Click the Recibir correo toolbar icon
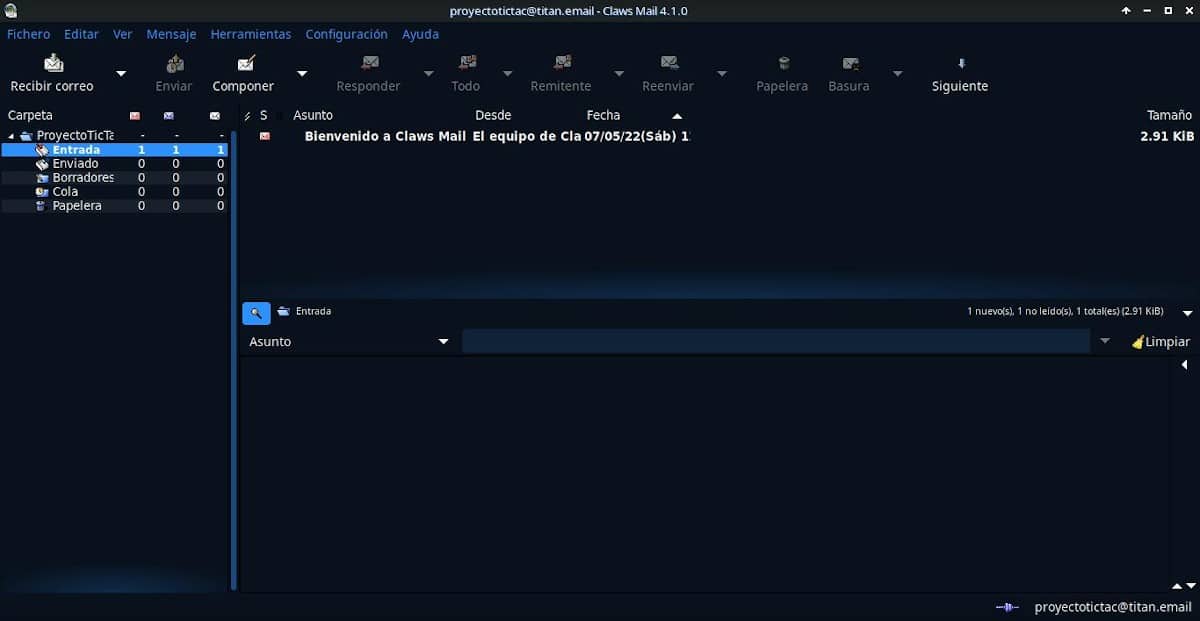The width and height of the screenshot is (1200, 621). [x=53, y=63]
